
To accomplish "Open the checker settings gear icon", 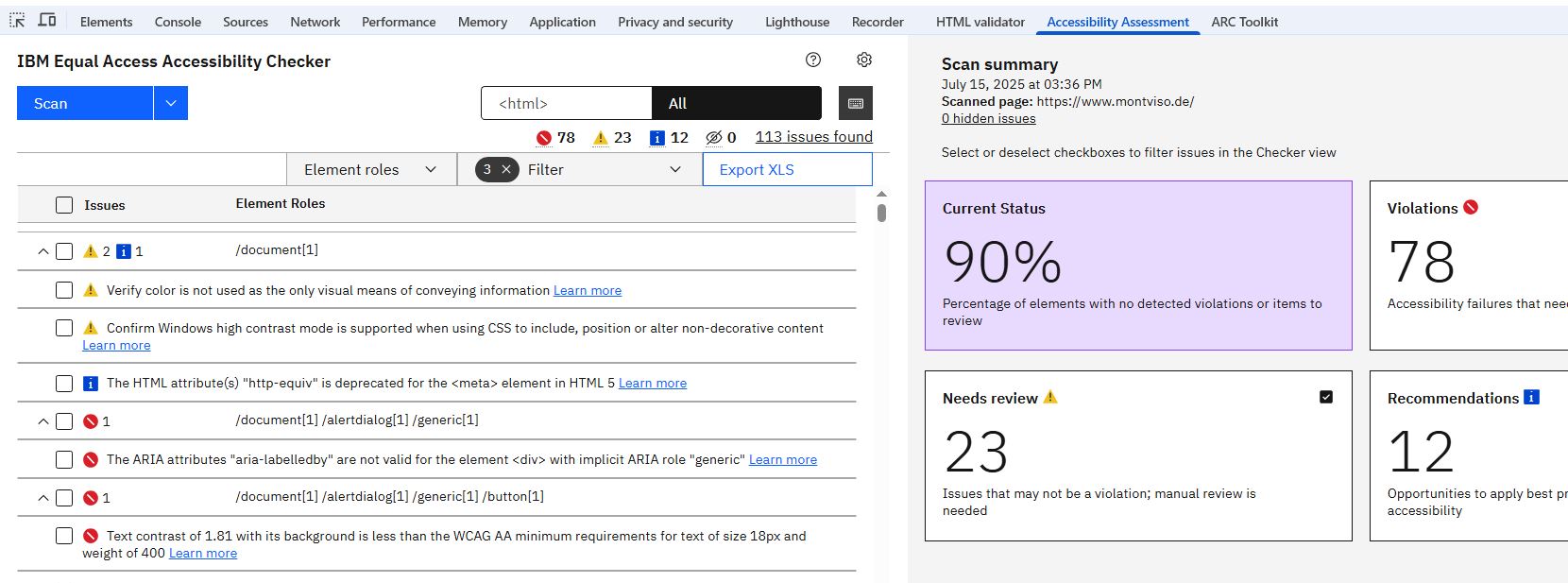I will point(864,60).
